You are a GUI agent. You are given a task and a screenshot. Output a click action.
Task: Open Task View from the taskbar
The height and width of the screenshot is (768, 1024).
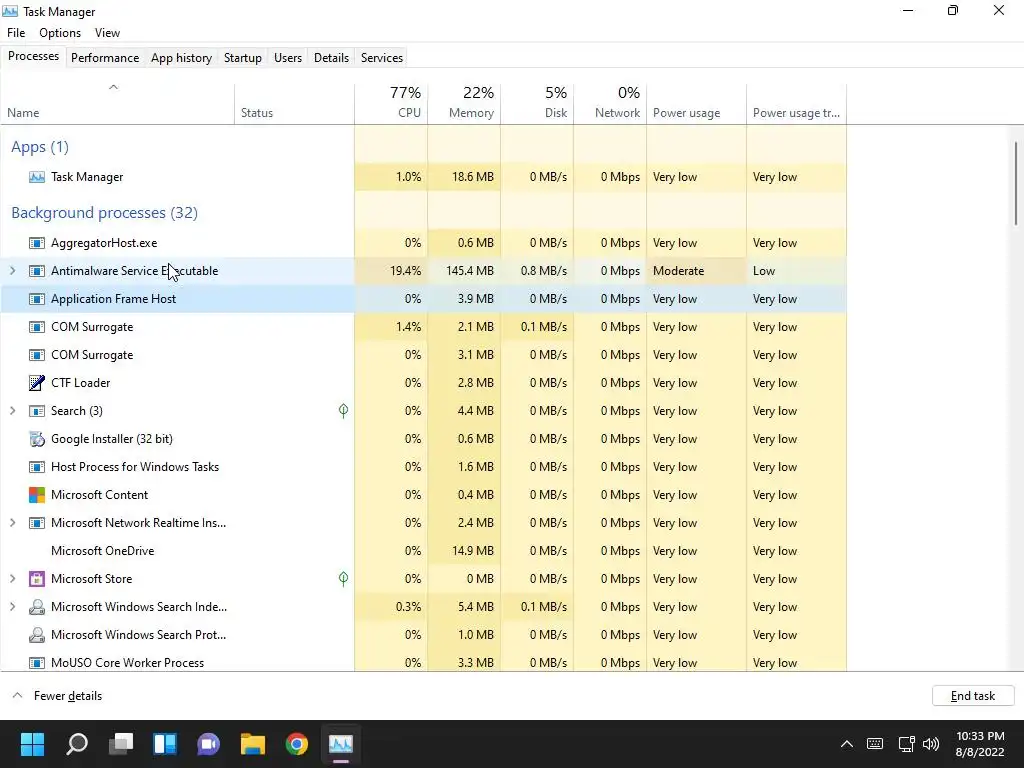pos(121,744)
